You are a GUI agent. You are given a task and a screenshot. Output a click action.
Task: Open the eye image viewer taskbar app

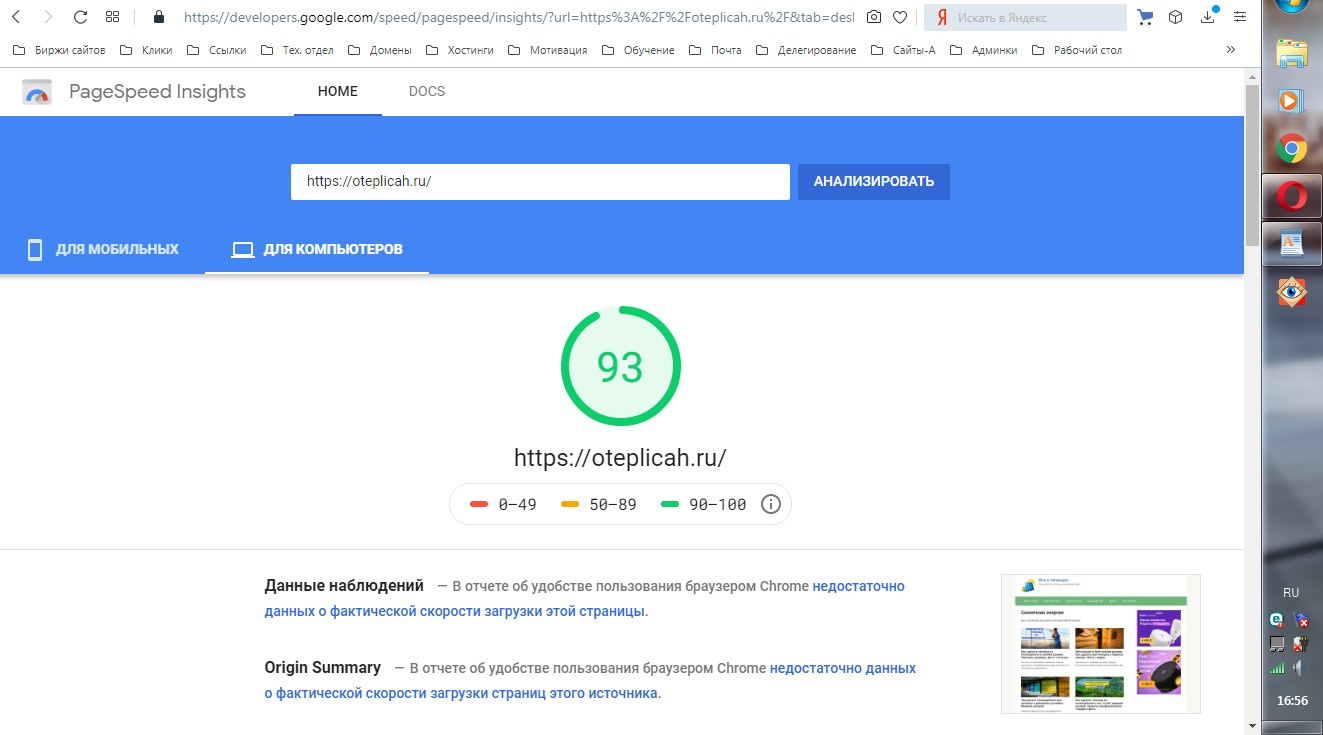coord(1291,291)
